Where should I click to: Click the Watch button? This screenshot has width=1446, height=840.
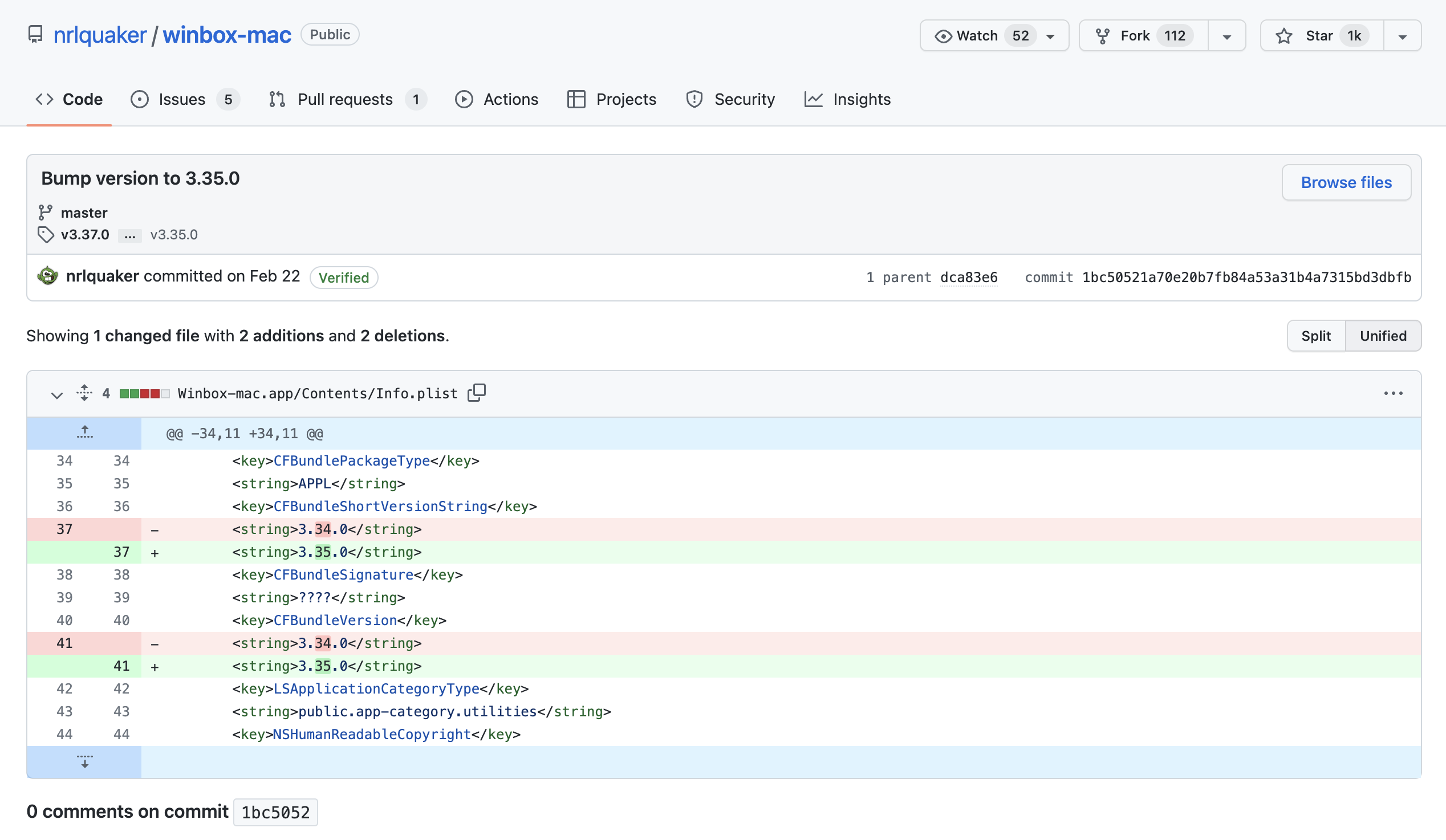994,35
